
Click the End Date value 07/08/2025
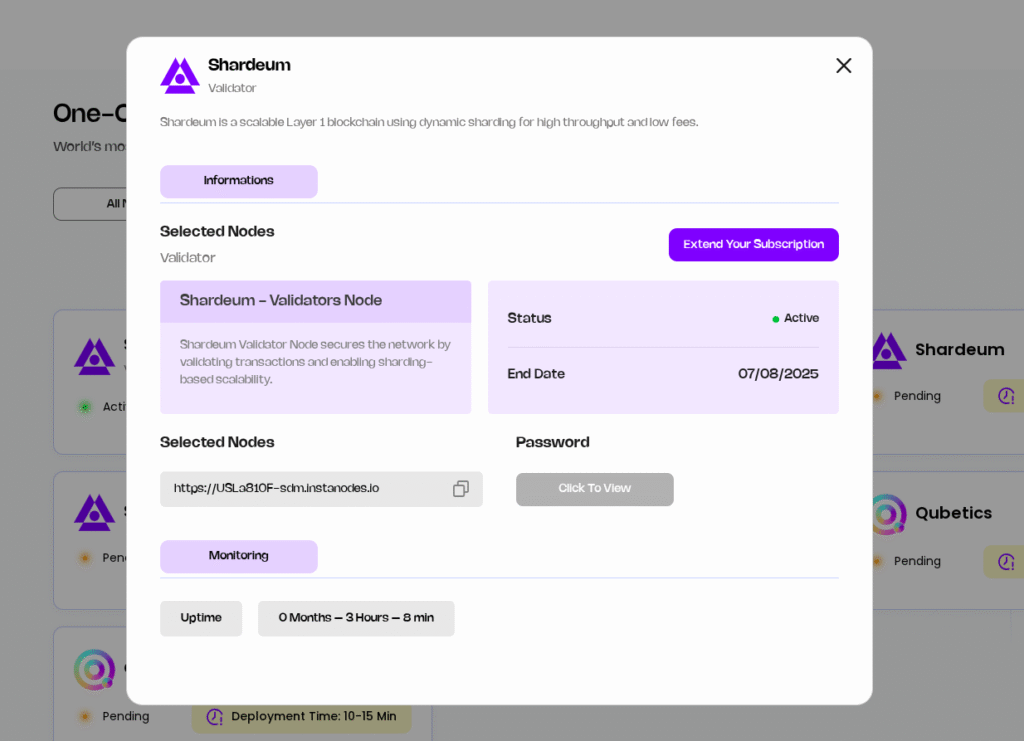coord(778,373)
